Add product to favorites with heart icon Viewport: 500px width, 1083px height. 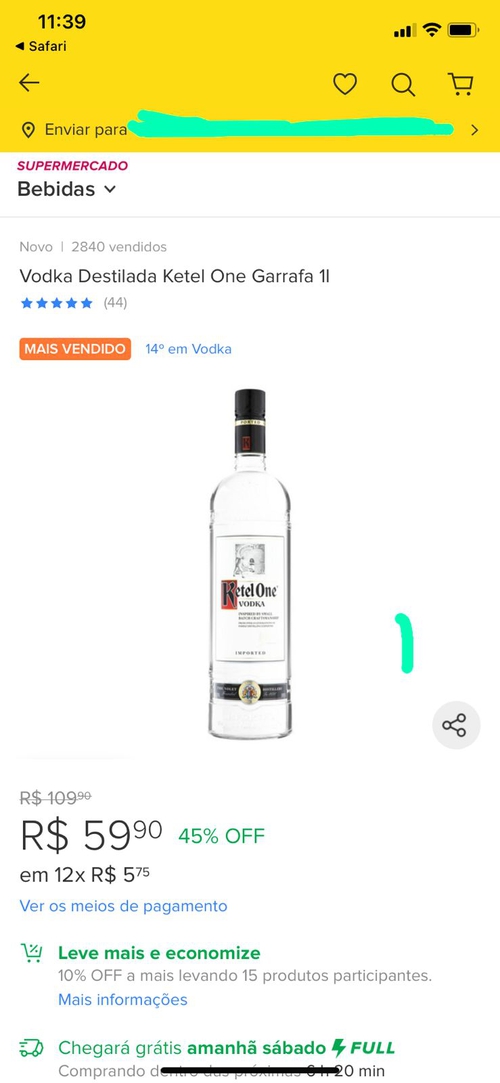(x=345, y=84)
